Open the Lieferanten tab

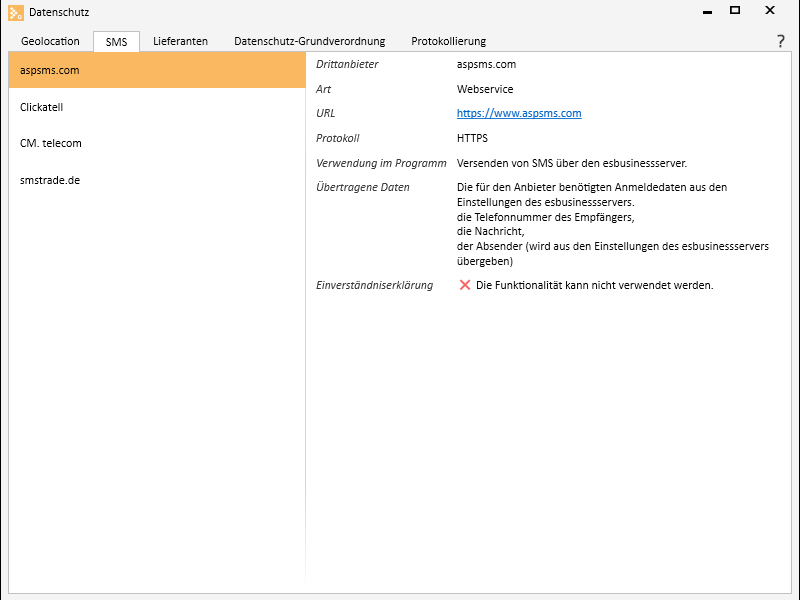pyautogui.click(x=181, y=41)
